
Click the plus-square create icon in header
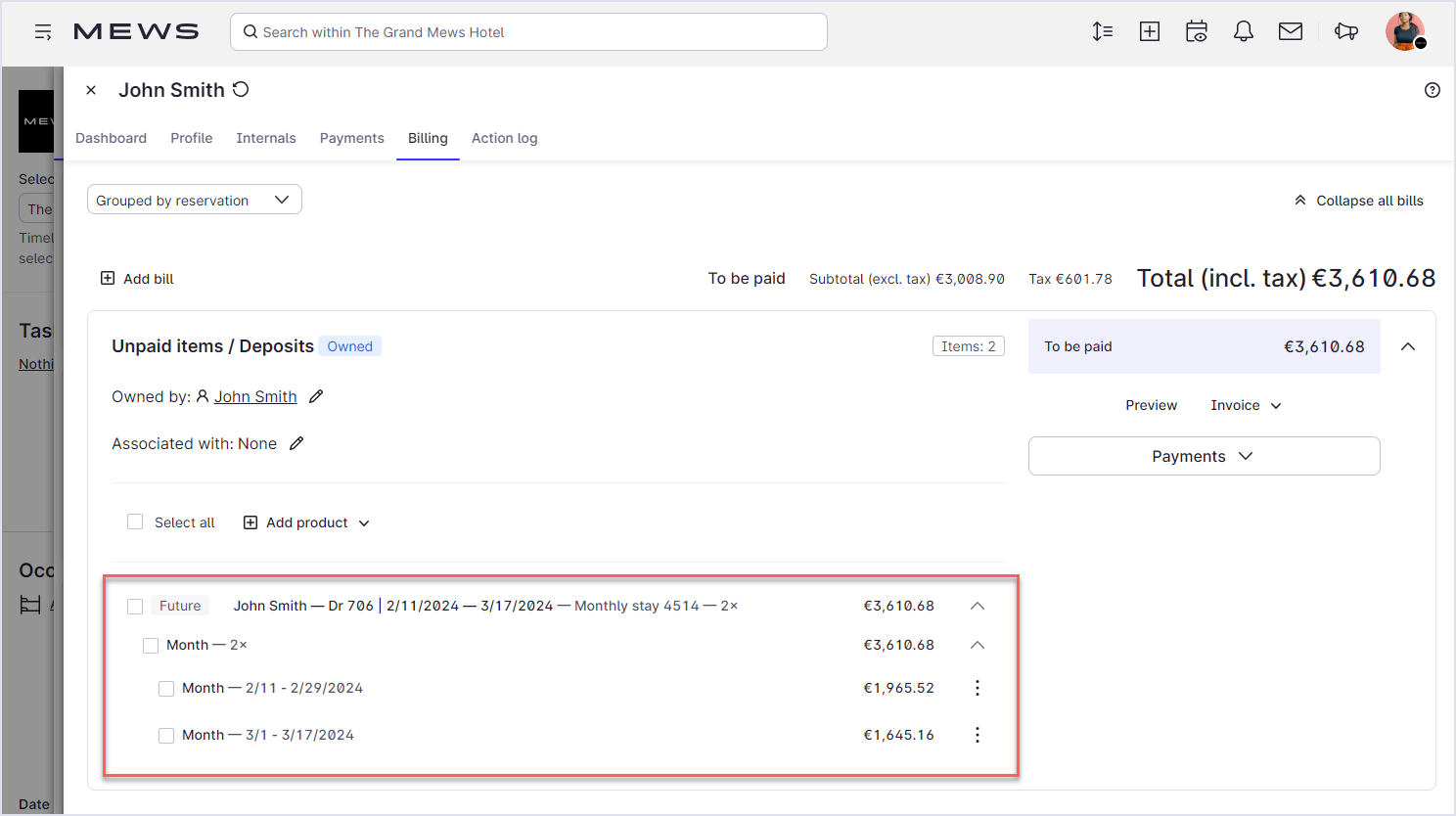point(1150,31)
